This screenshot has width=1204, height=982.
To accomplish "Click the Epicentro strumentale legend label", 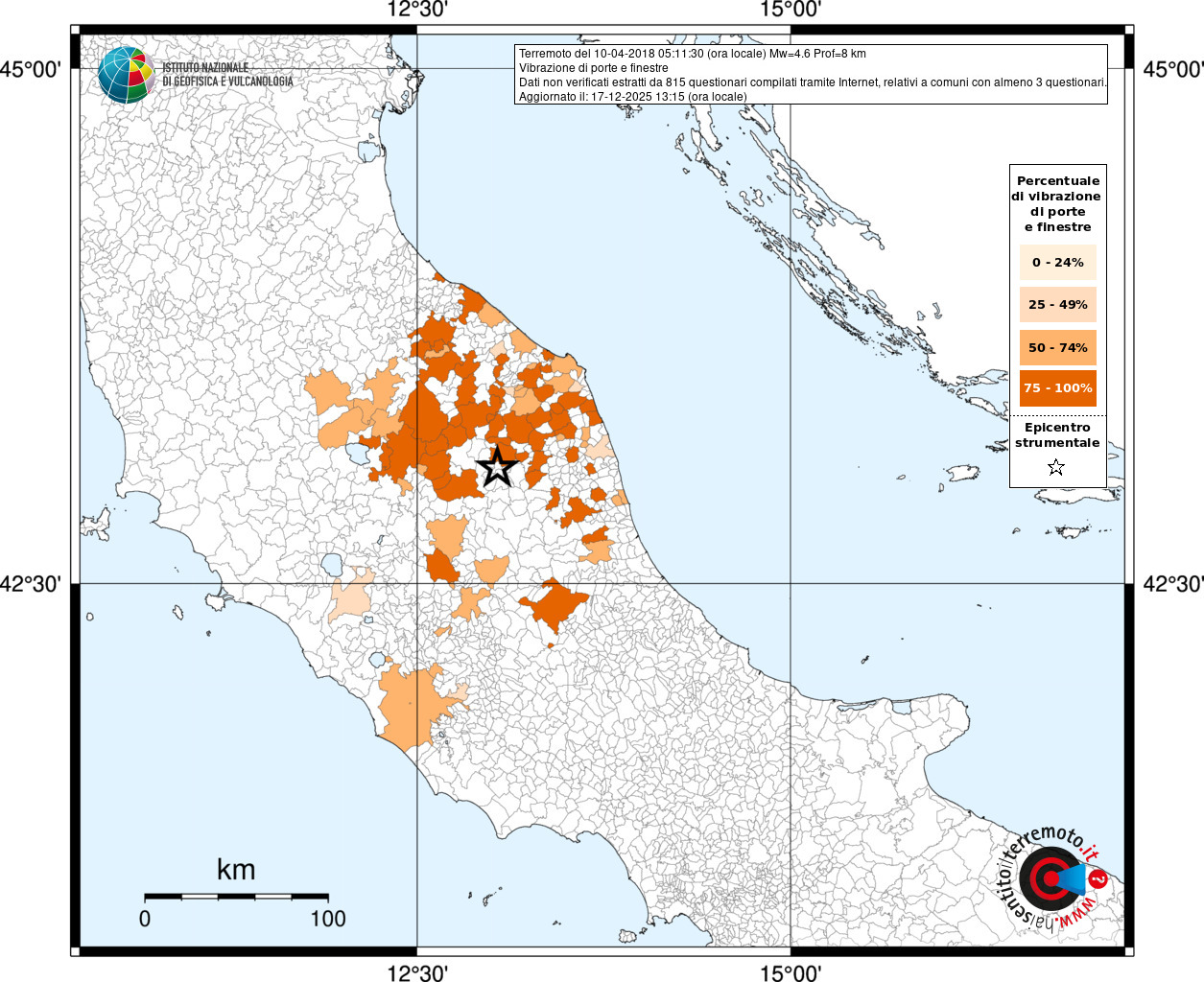I will click(1057, 435).
